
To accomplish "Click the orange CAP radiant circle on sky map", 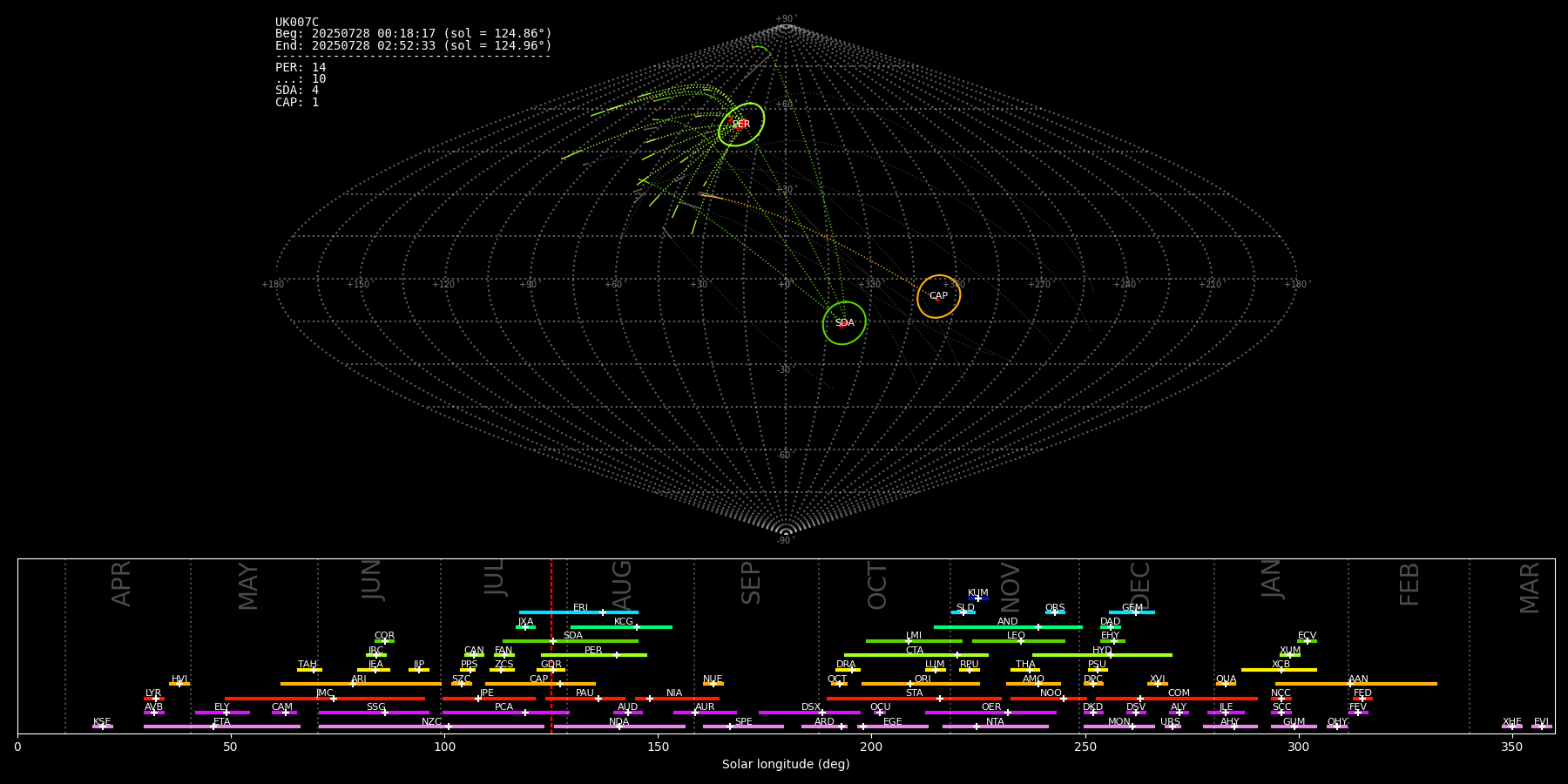I will click(x=938, y=296).
